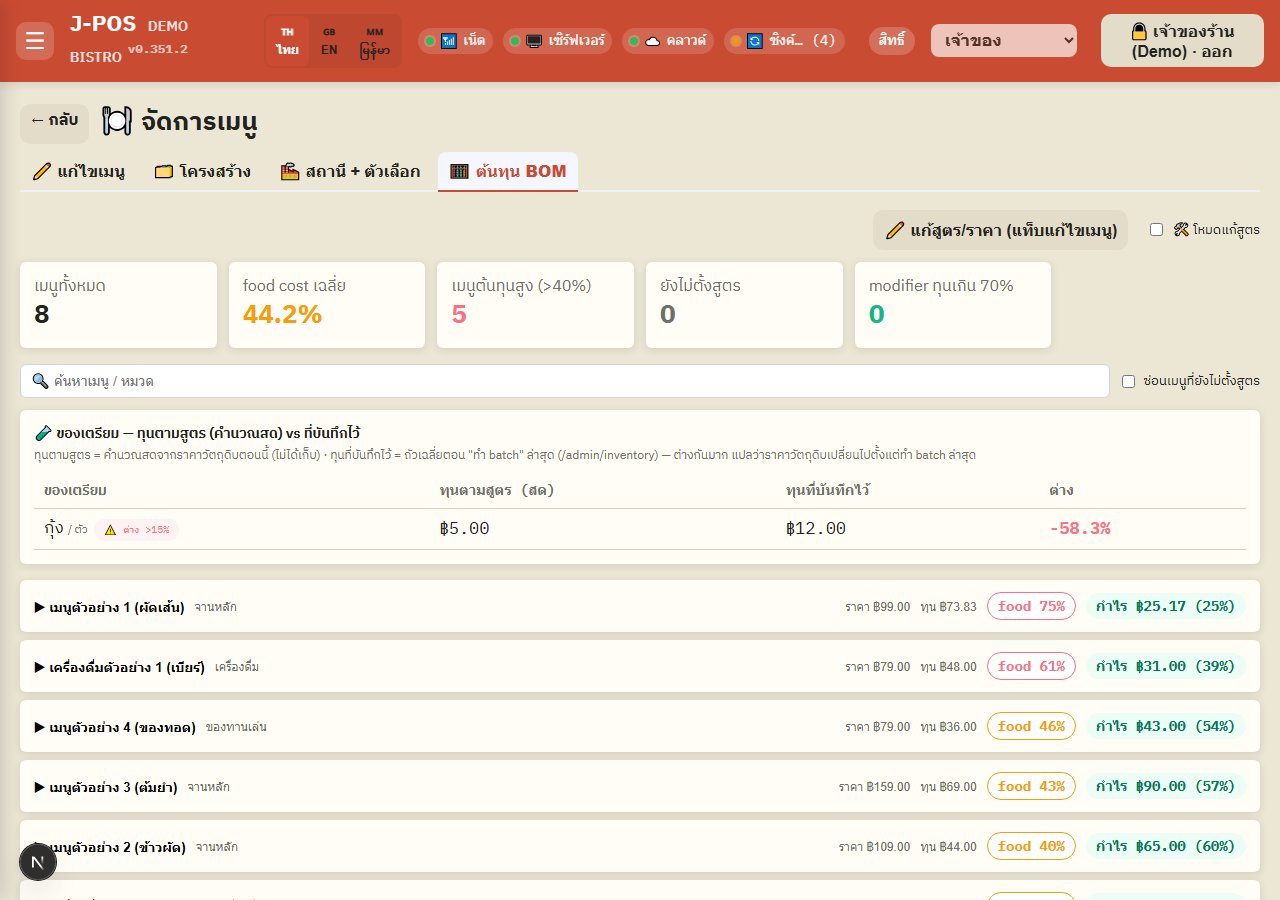Select the ต้นทุน BOM tab
Screen dimensions: 1280x900
(508, 172)
